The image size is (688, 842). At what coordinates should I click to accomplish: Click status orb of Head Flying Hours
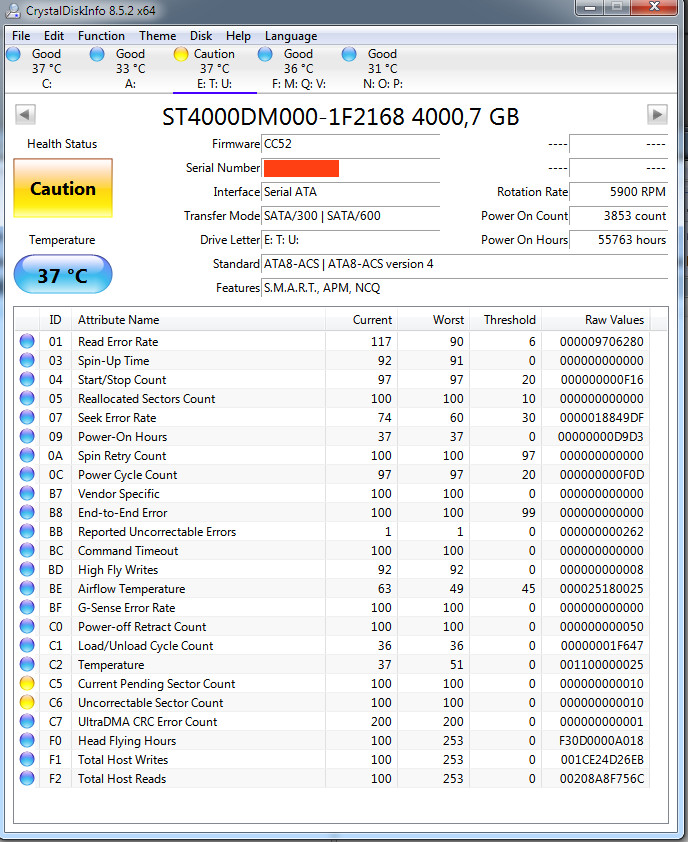coord(27,741)
